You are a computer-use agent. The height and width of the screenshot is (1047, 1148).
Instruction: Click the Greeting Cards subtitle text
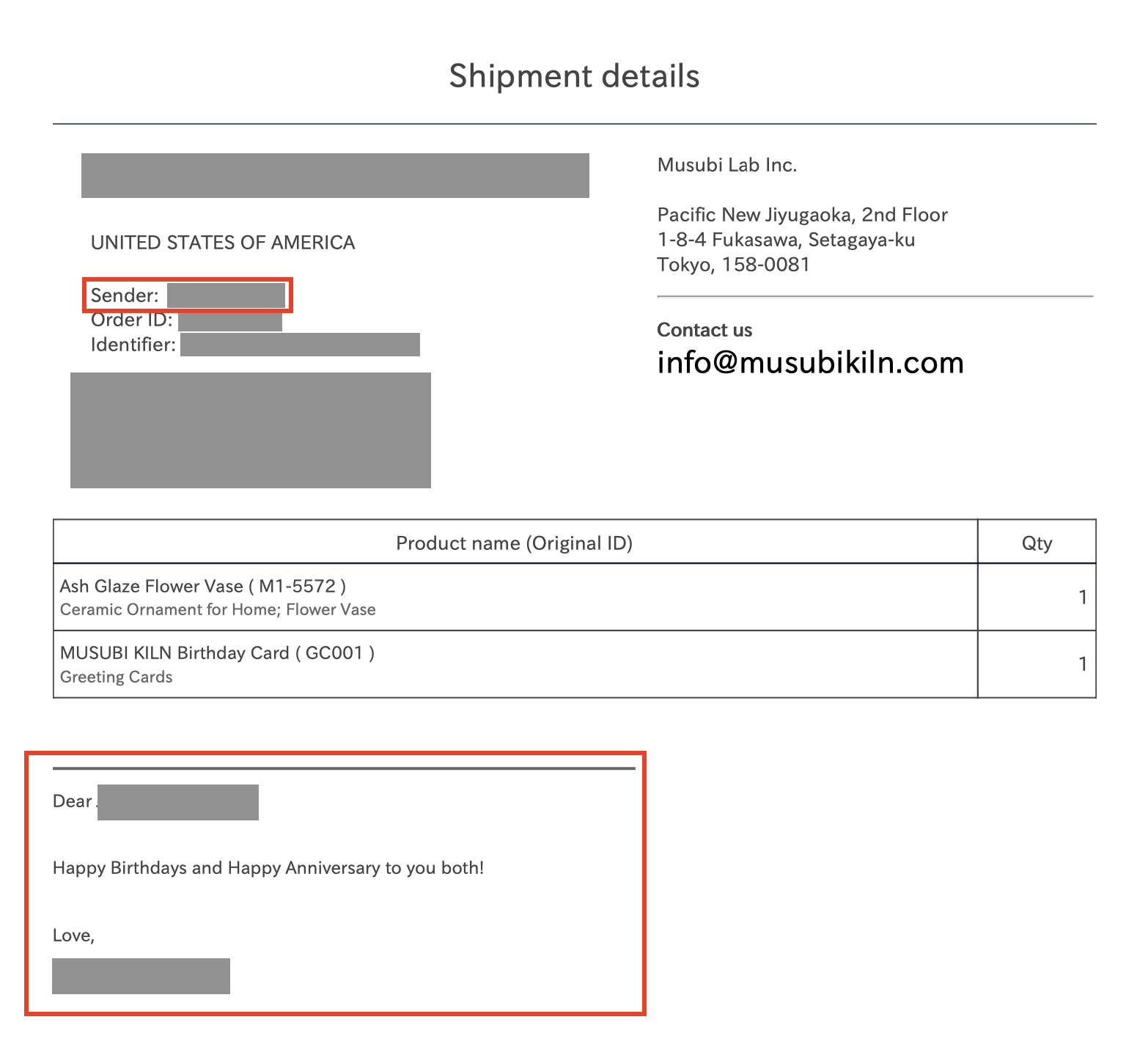pos(117,677)
